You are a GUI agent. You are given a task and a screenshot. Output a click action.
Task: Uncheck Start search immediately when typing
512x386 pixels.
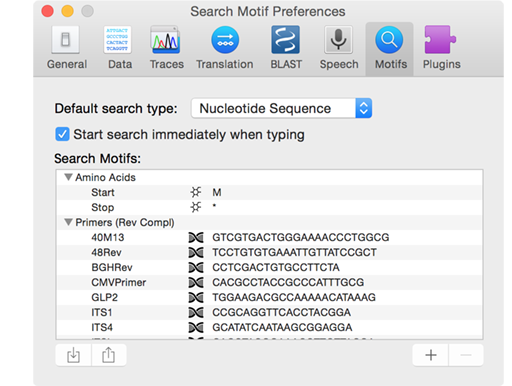62,134
